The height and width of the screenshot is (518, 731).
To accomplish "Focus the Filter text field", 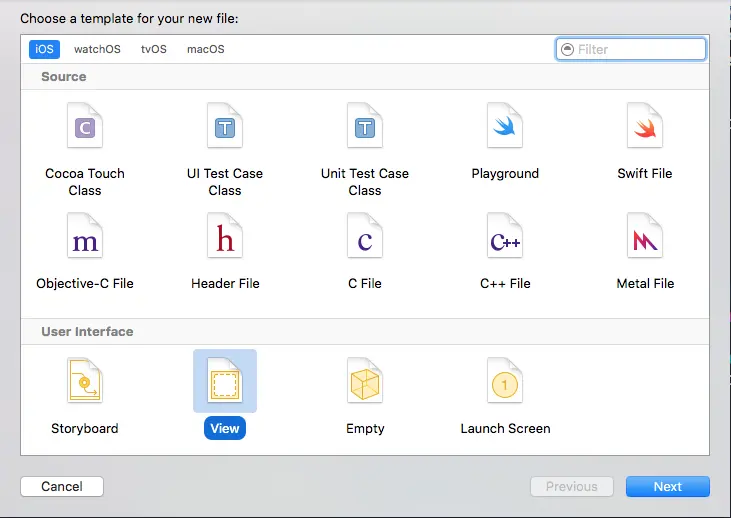I will click(x=631, y=49).
